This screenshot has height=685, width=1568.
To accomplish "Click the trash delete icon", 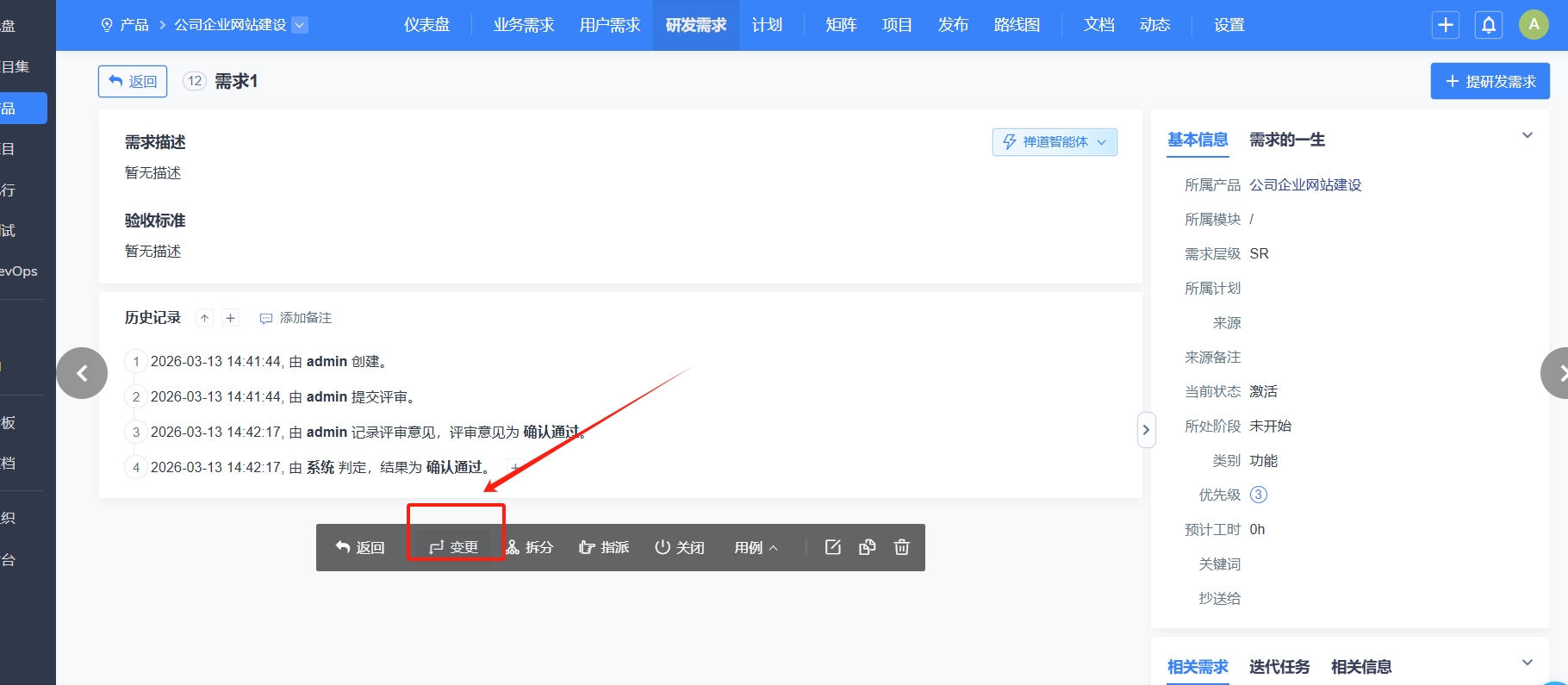I will pos(901,547).
